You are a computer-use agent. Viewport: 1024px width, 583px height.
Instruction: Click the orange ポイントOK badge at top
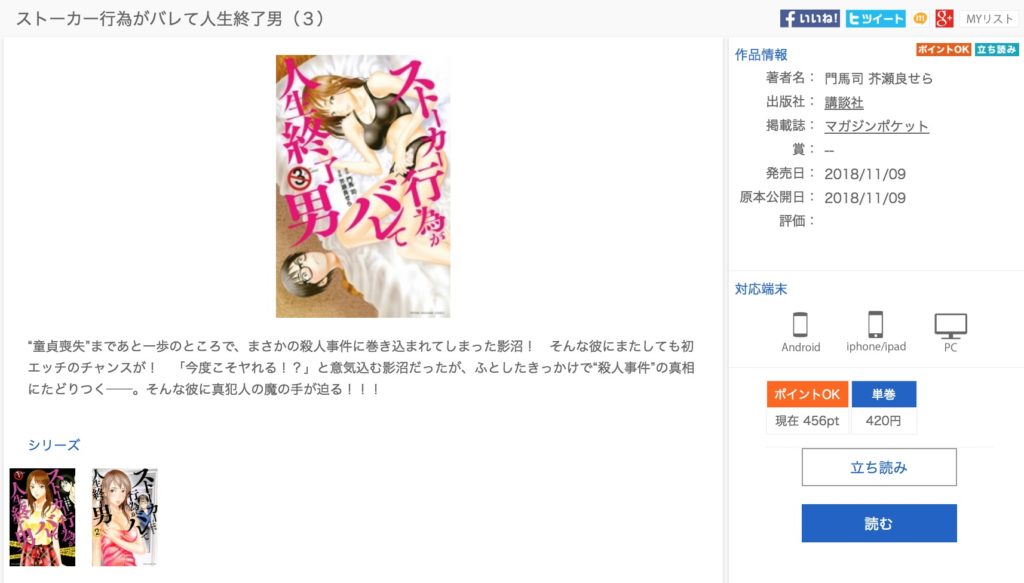click(x=943, y=50)
